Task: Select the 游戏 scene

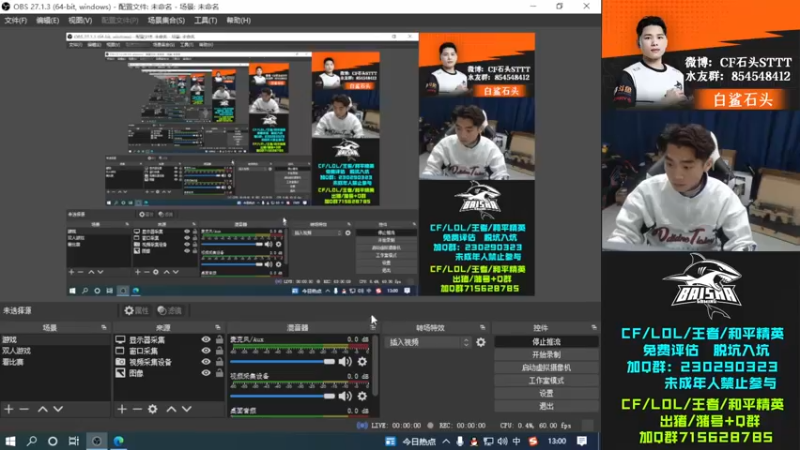Action: [x=55, y=340]
